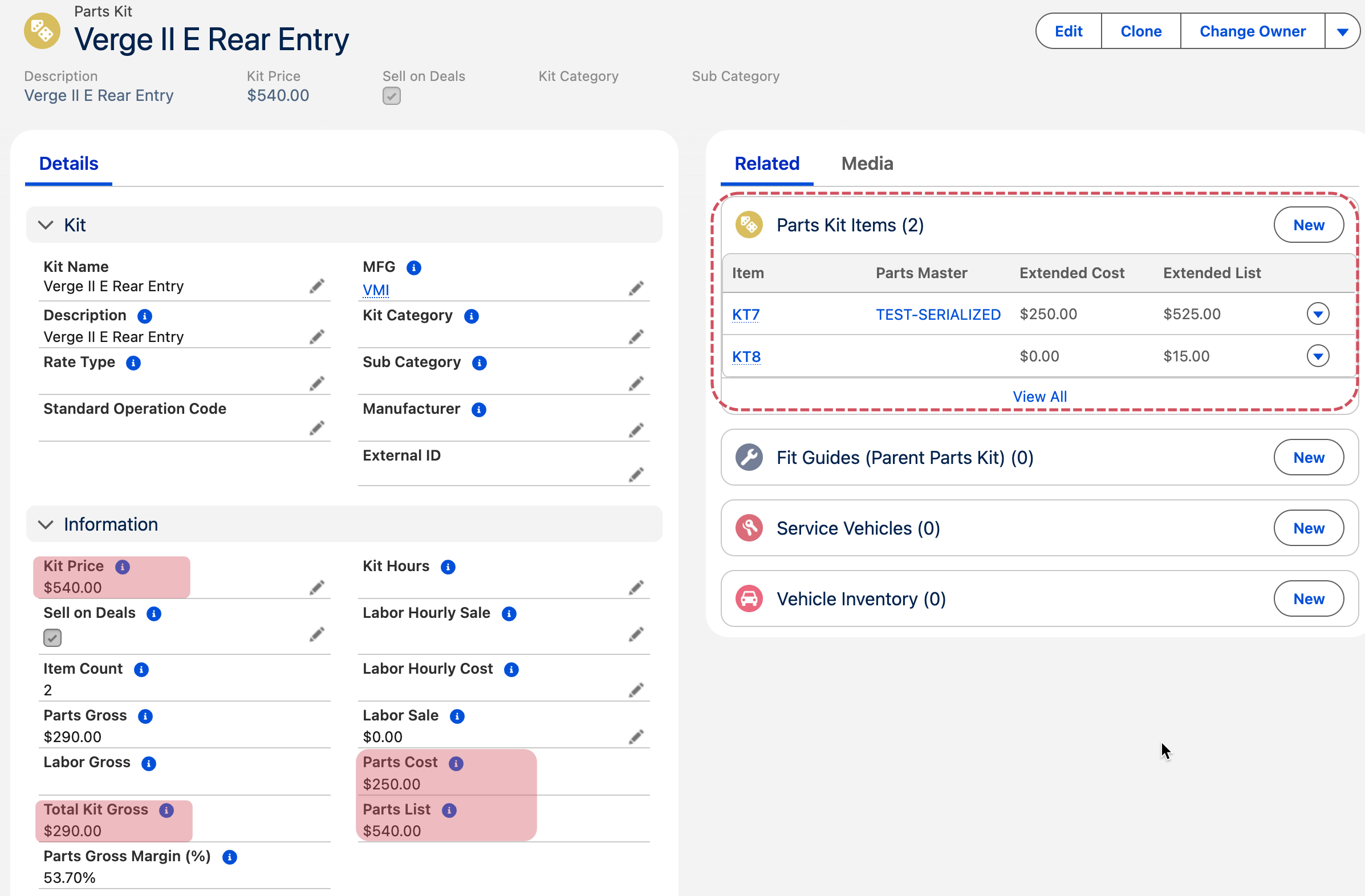Click the Vehicle Inventory car icon
Viewport: 1365px width, 896px height.
tap(749, 599)
